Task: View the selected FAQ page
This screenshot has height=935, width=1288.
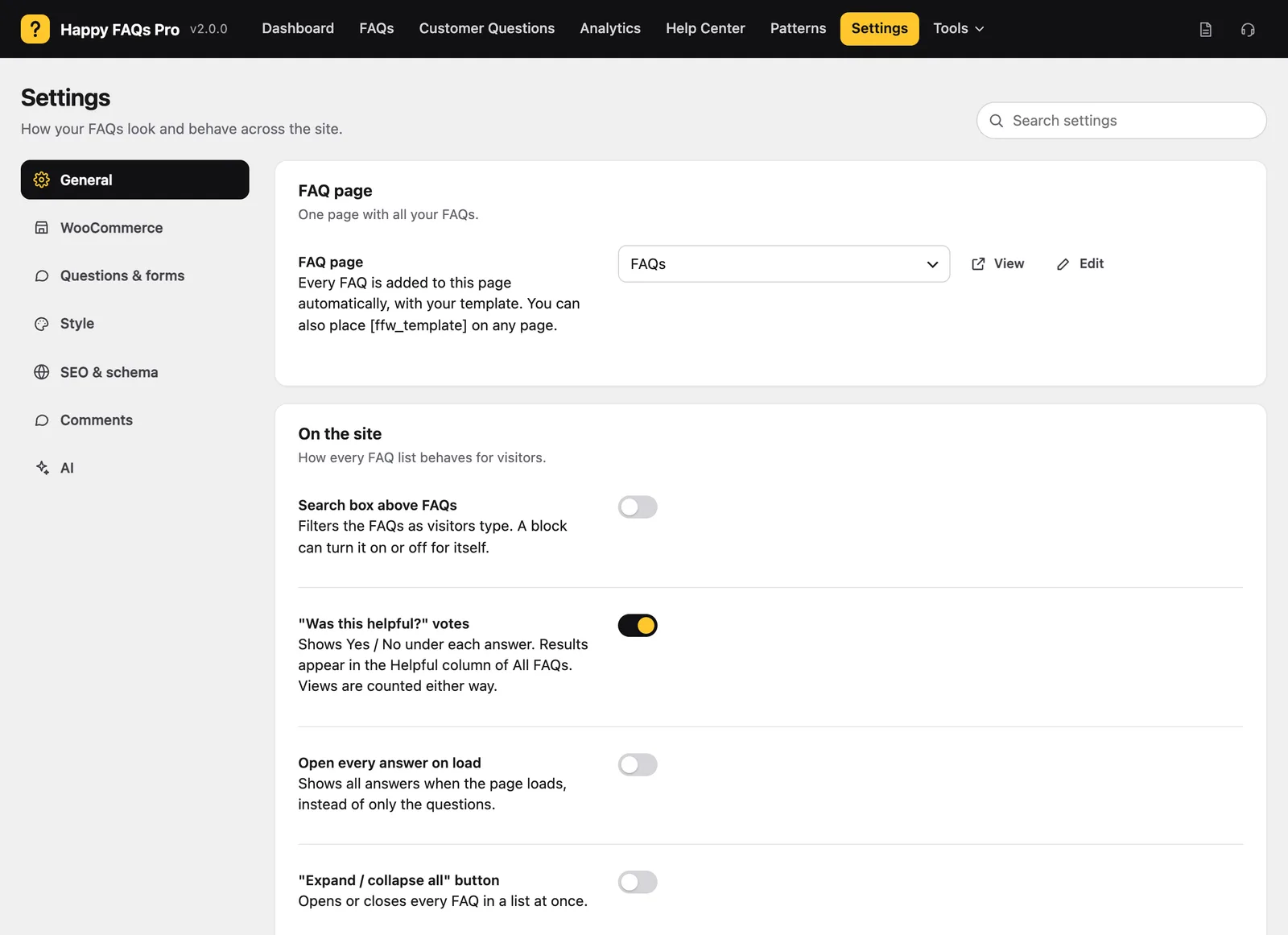Action: pos(998,264)
